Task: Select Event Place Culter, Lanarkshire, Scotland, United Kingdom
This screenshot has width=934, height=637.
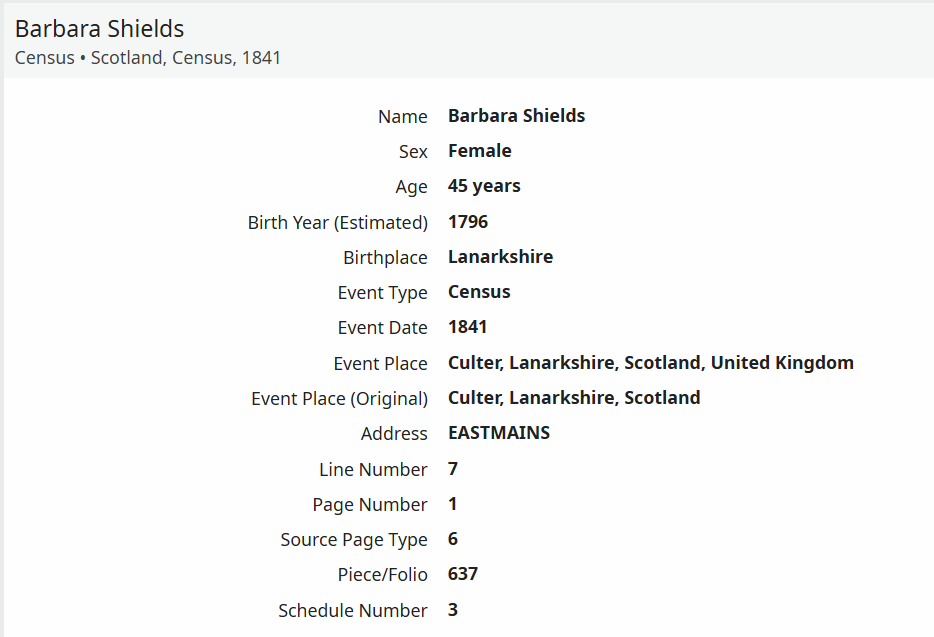Action: (x=650, y=363)
